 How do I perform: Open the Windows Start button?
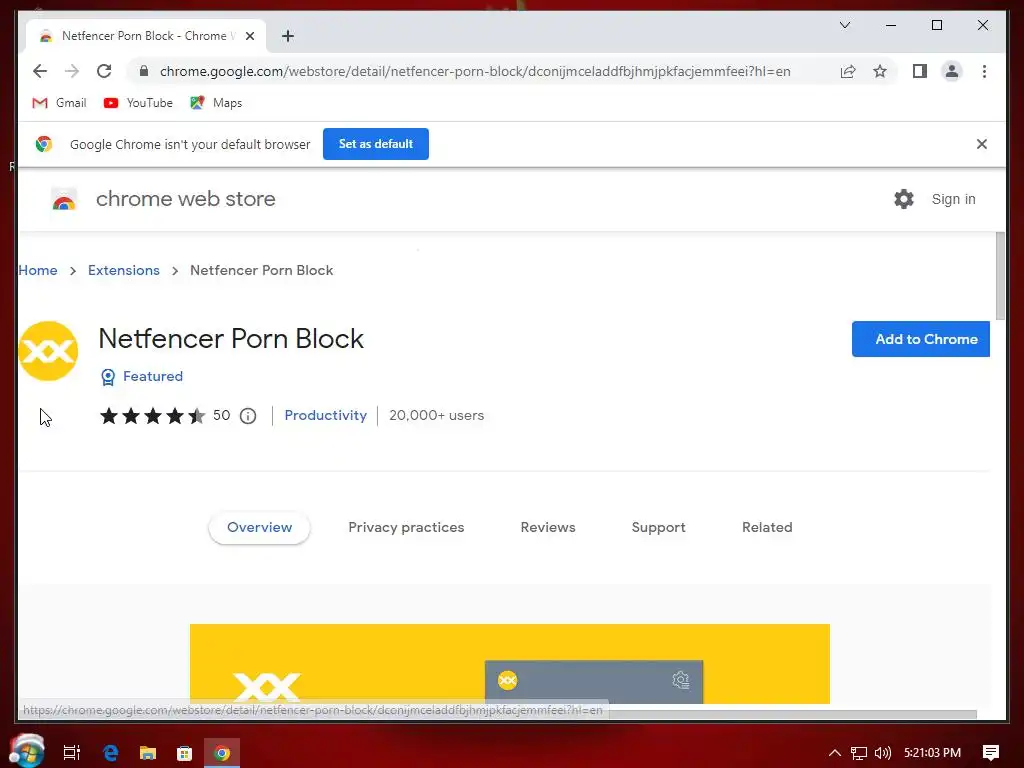point(27,751)
